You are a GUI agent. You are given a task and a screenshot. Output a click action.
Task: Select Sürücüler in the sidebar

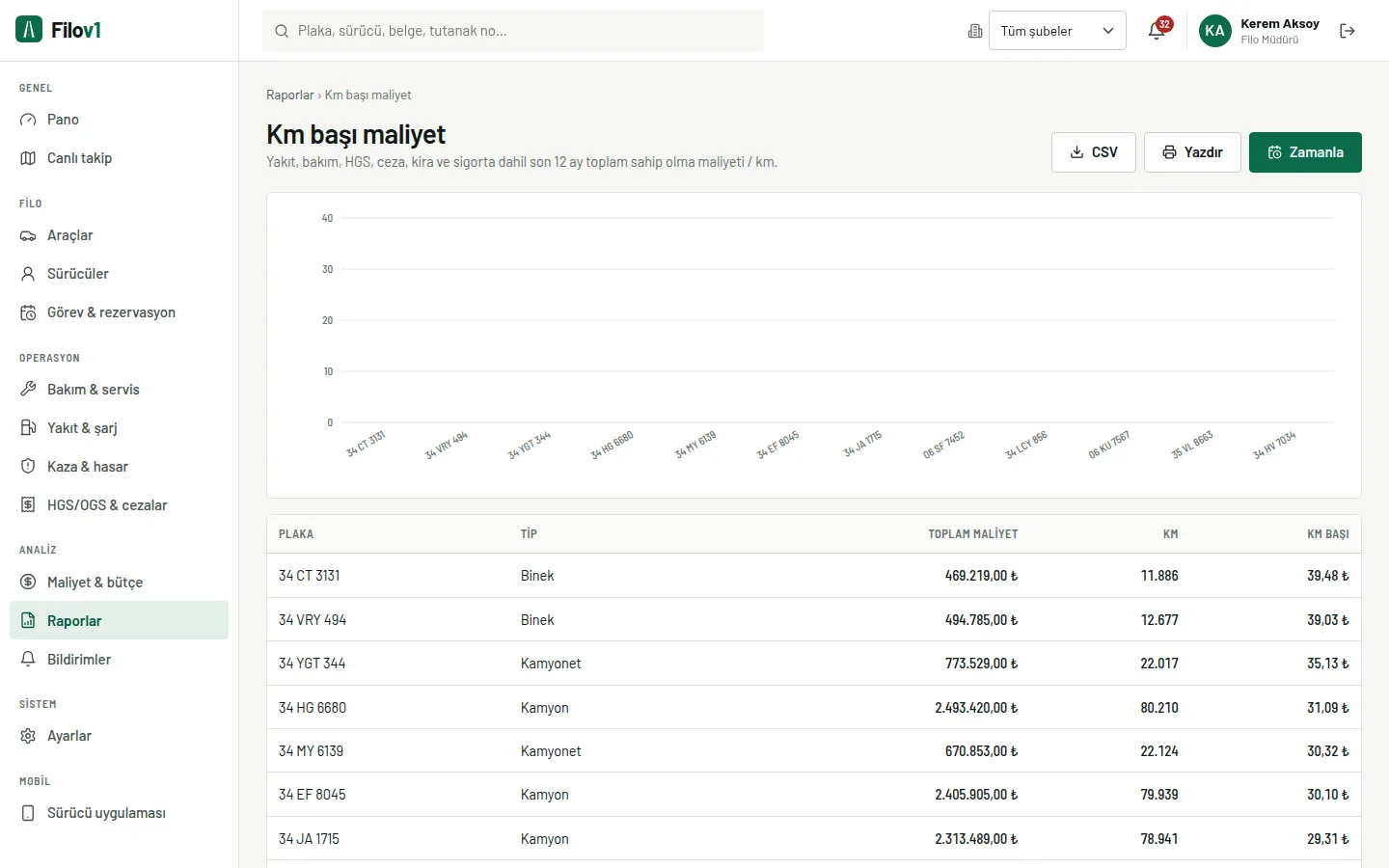coord(119,274)
